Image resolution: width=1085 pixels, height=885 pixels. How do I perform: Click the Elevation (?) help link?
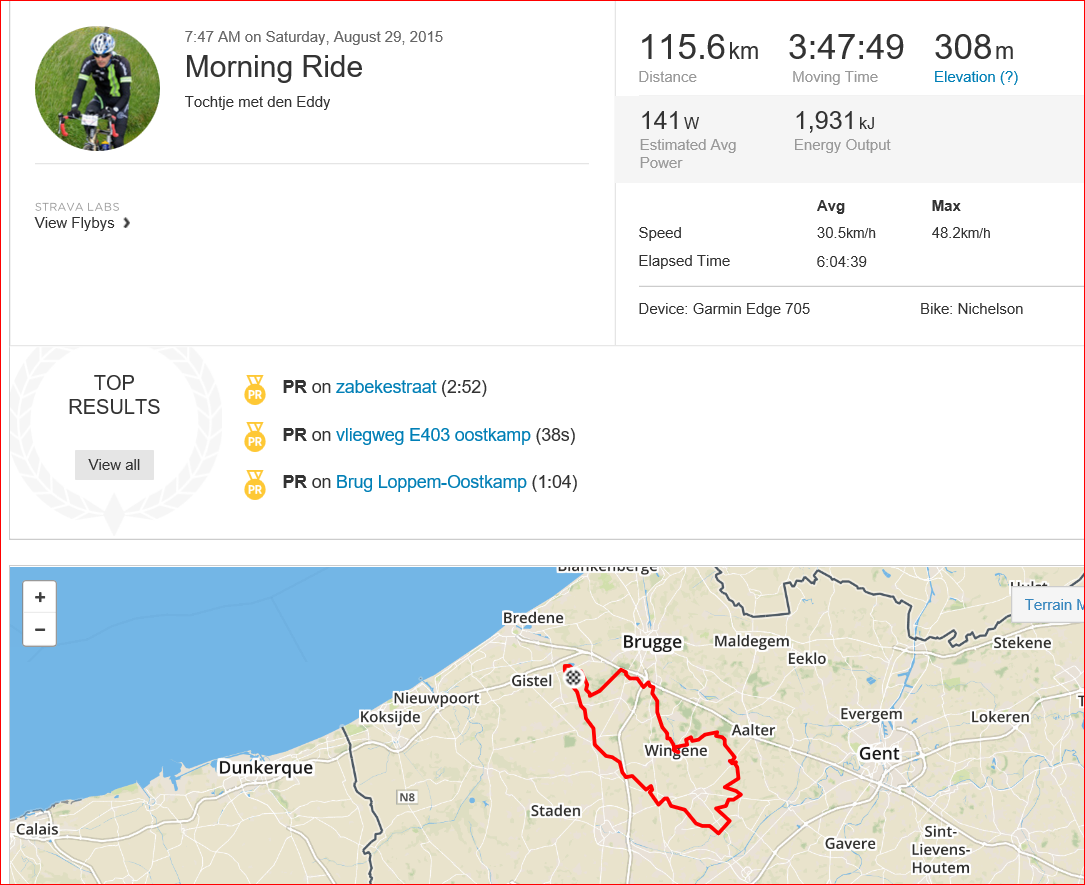pos(976,77)
